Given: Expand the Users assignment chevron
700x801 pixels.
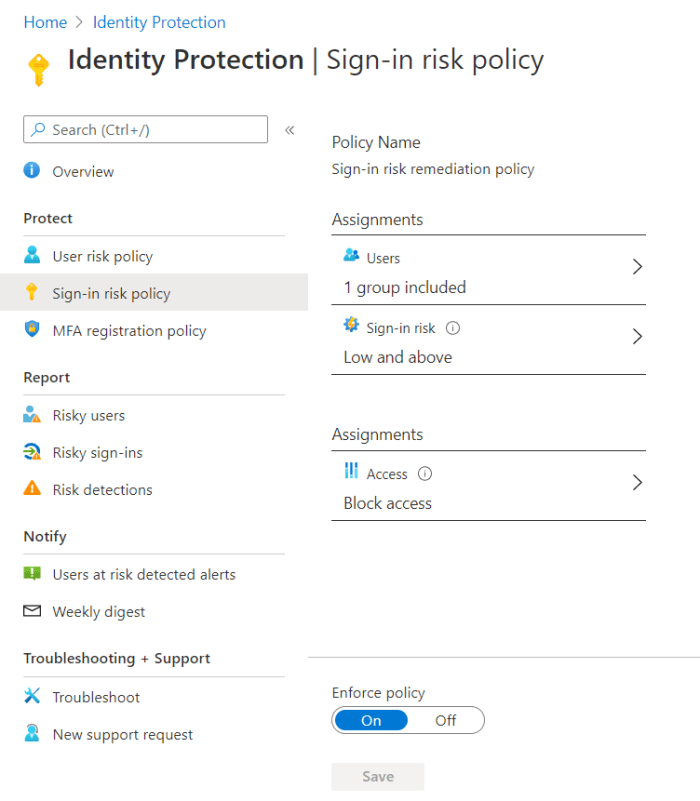Looking at the screenshot, I should click(x=637, y=267).
